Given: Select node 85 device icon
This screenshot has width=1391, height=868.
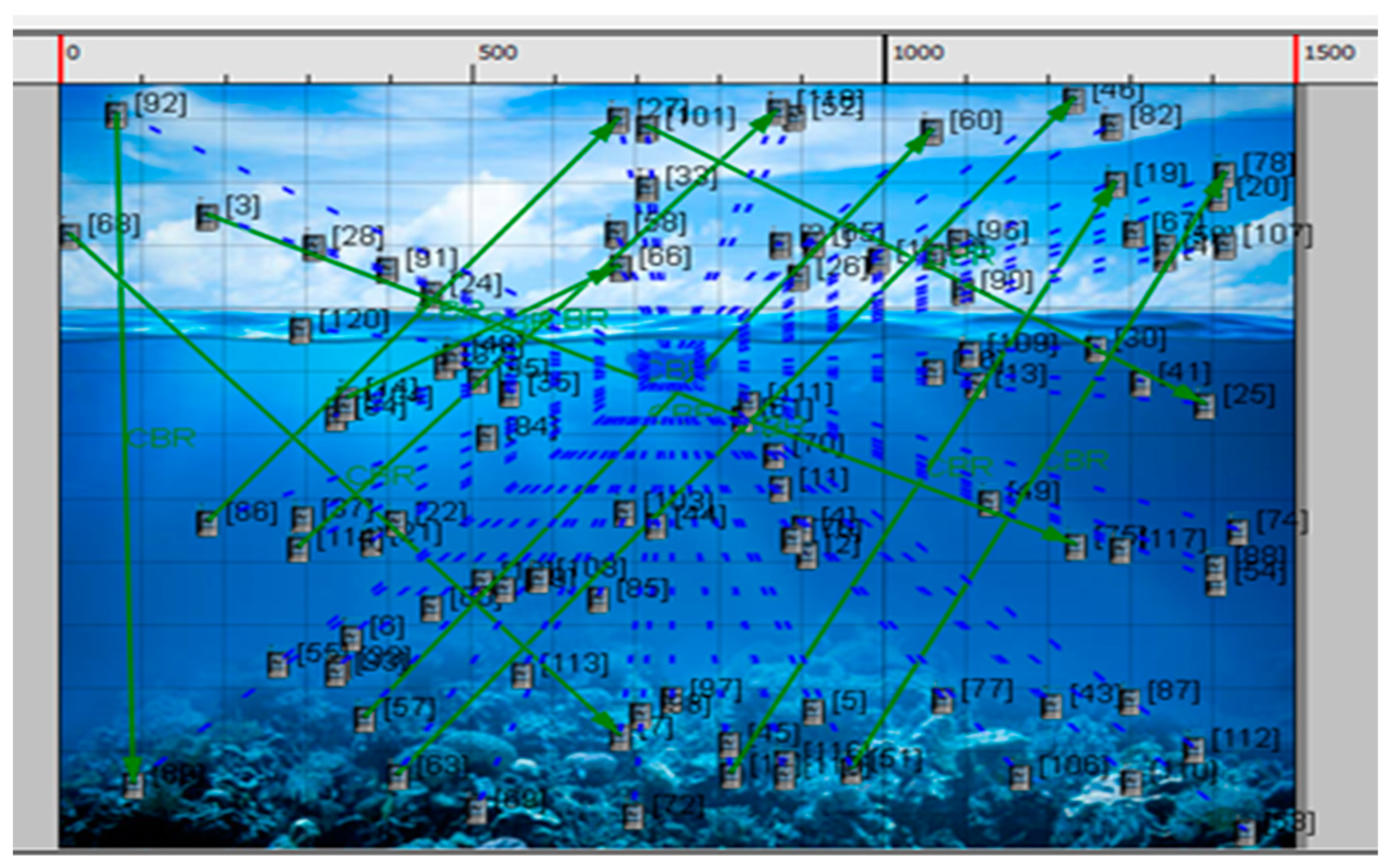Looking at the screenshot, I should click(598, 600).
